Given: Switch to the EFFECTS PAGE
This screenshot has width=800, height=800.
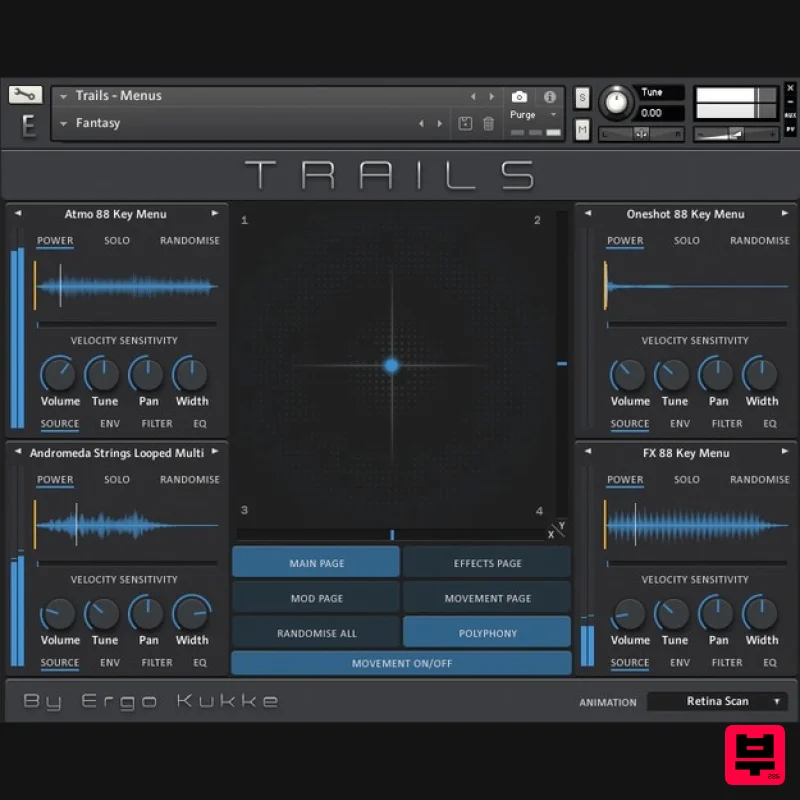Looking at the screenshot, I should (x=487, y=562).
